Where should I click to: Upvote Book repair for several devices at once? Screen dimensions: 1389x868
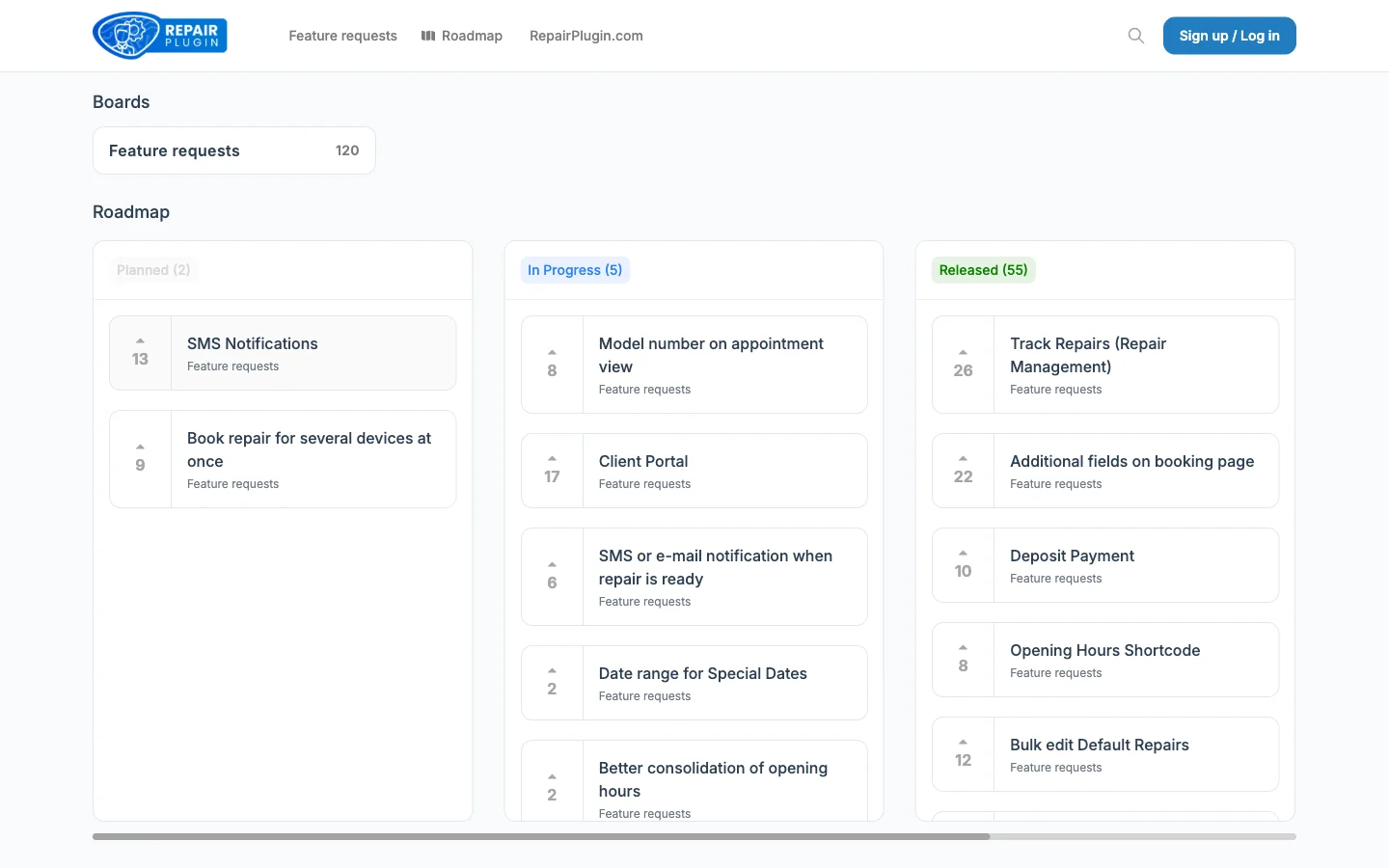[140, 446]
